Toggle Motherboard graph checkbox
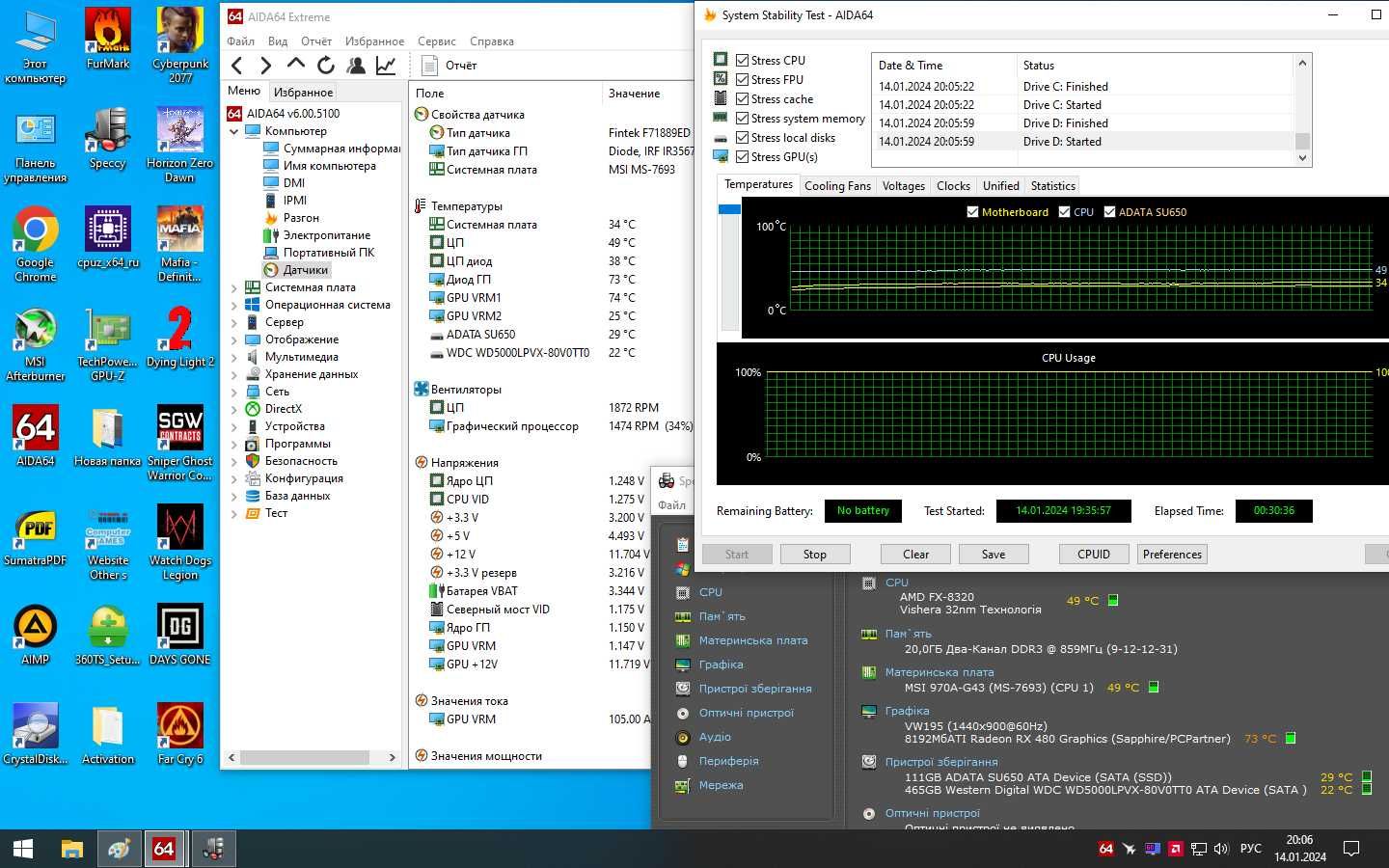Image resolution: width=1389 pixels, height=868 pixels. 972,212
